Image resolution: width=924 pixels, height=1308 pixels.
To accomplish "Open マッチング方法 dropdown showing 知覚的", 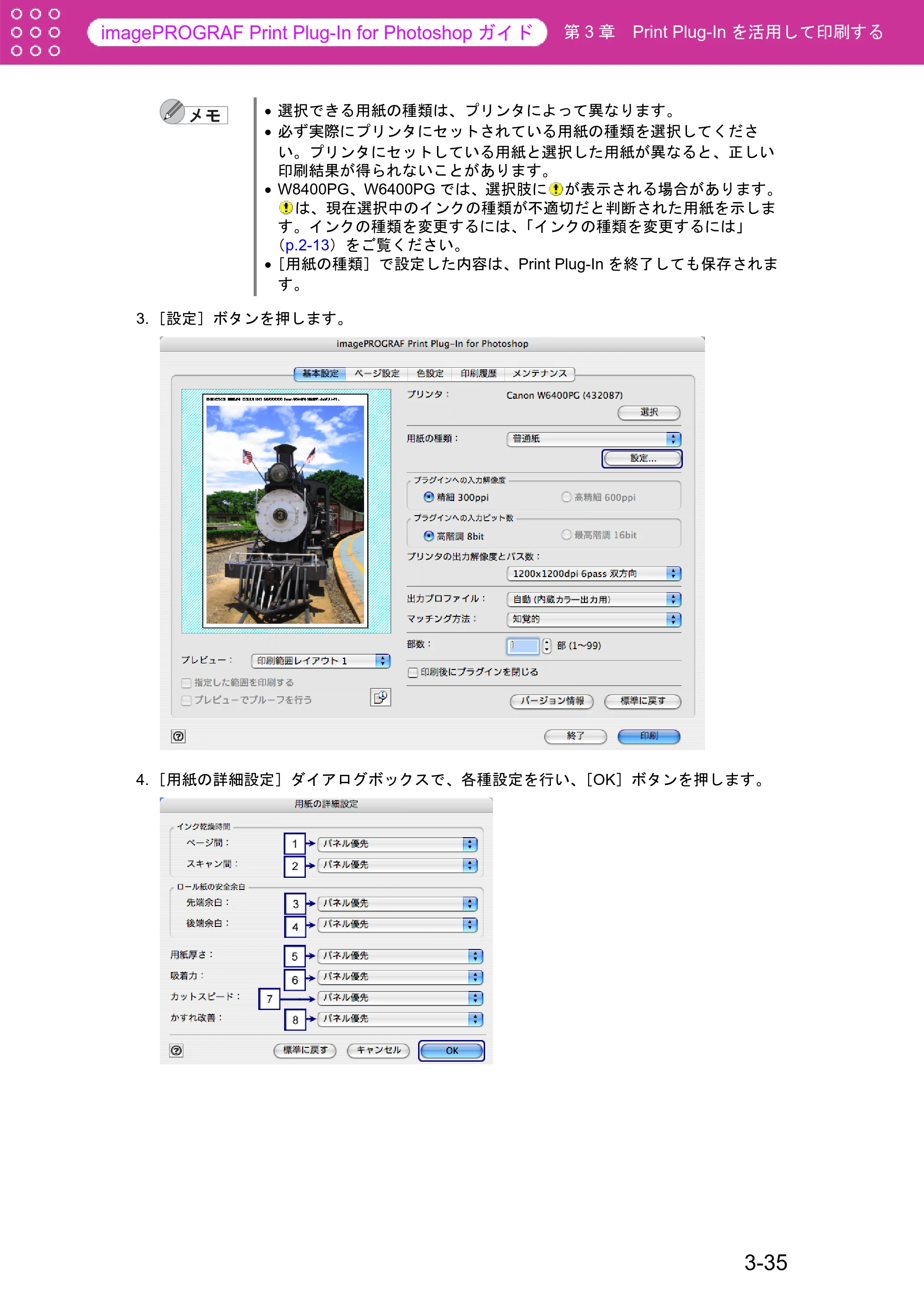I will (594, 619).
